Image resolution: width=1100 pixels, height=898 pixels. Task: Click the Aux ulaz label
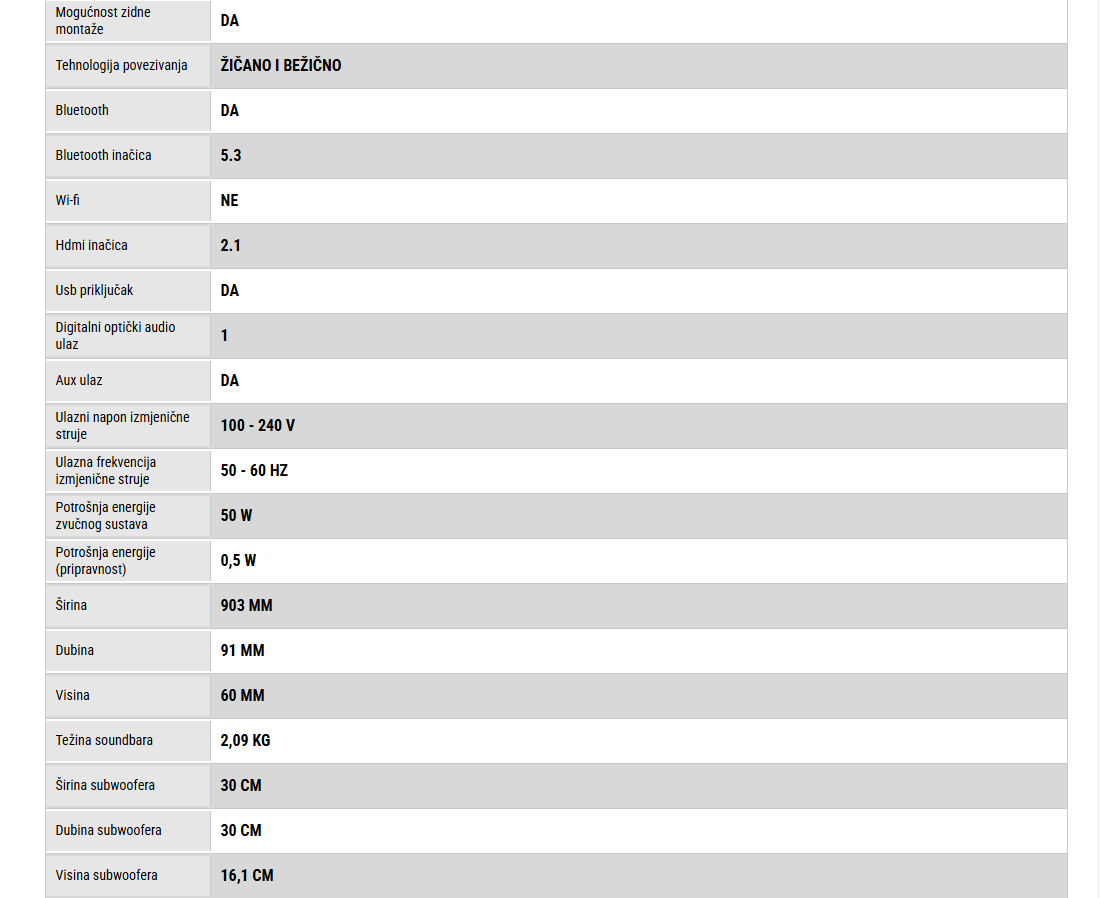click(79, 380)
